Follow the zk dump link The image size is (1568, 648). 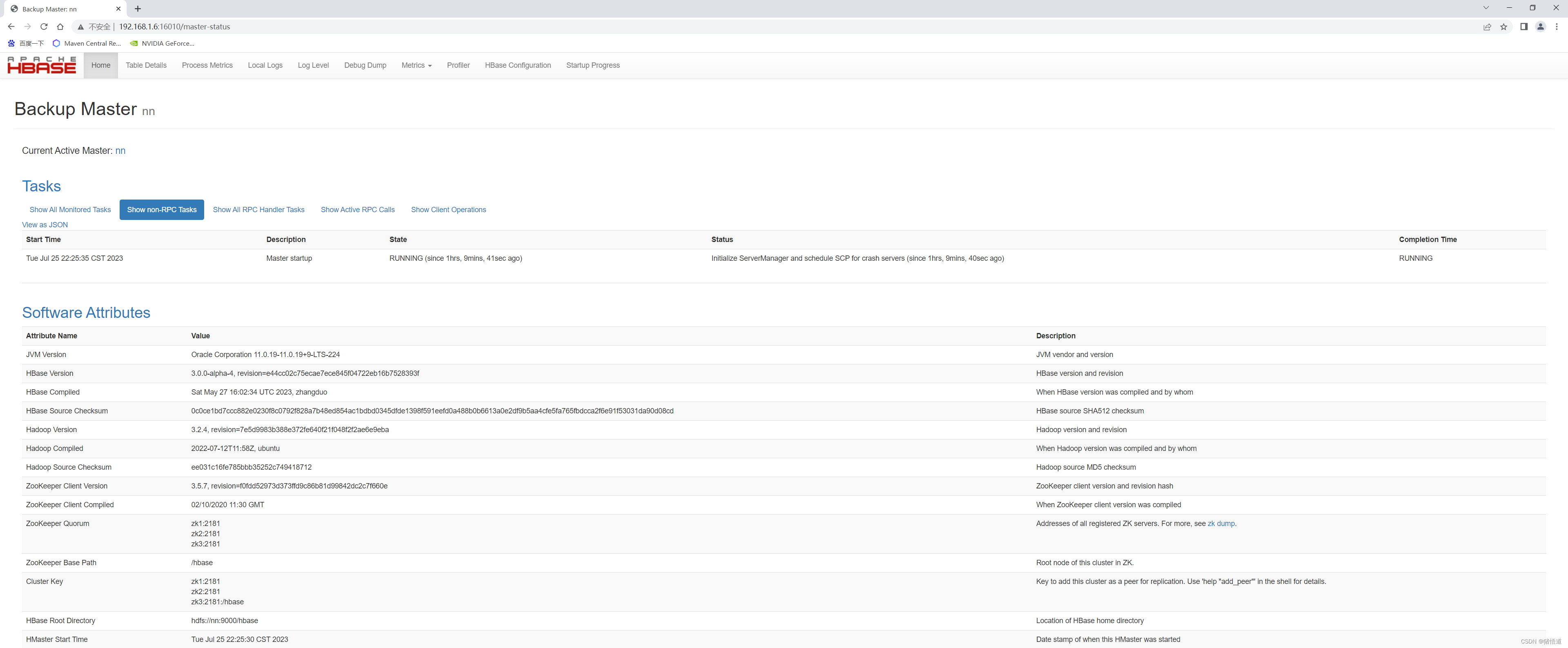[x=1221, y=523]
